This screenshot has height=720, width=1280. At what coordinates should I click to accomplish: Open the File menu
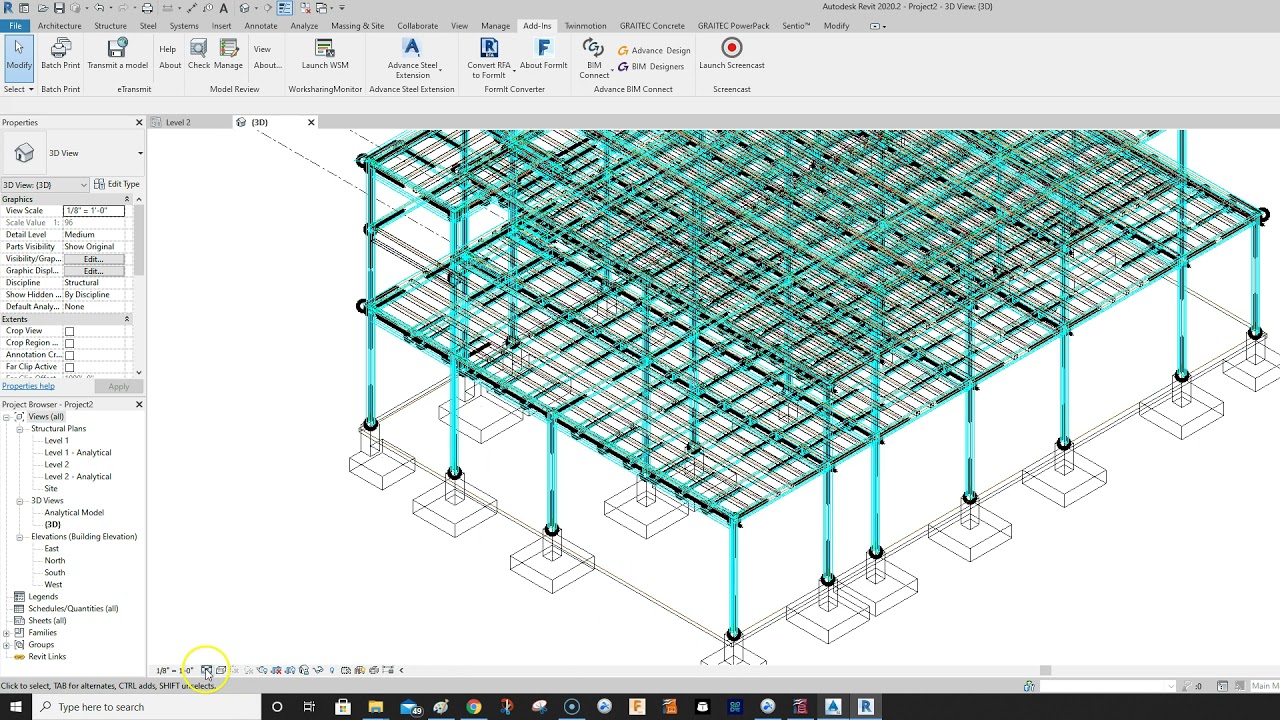tap(15, 26)
